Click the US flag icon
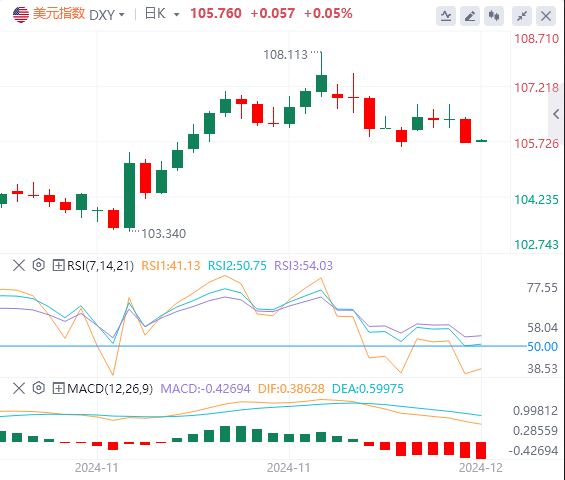 21,14
